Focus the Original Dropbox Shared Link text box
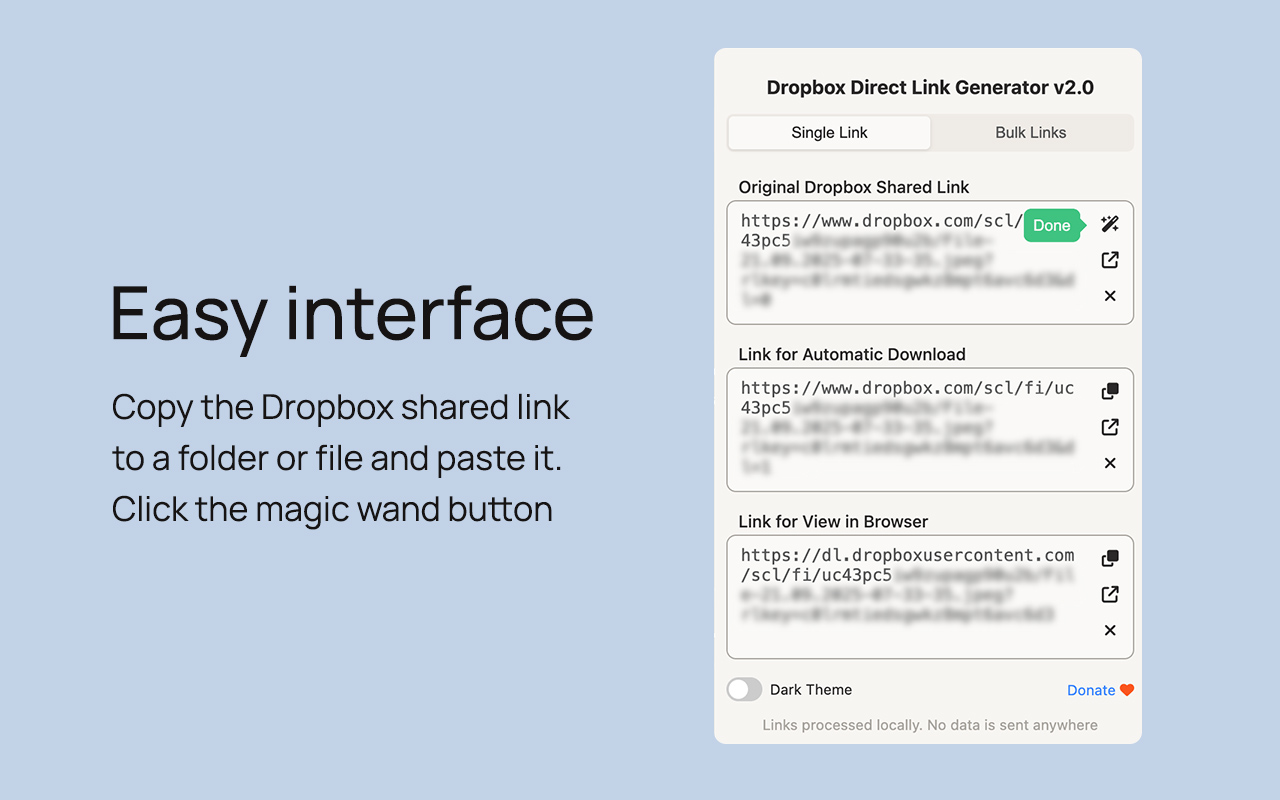The image size is (1280, 800). pyautogui.click(x=930, y=262)
